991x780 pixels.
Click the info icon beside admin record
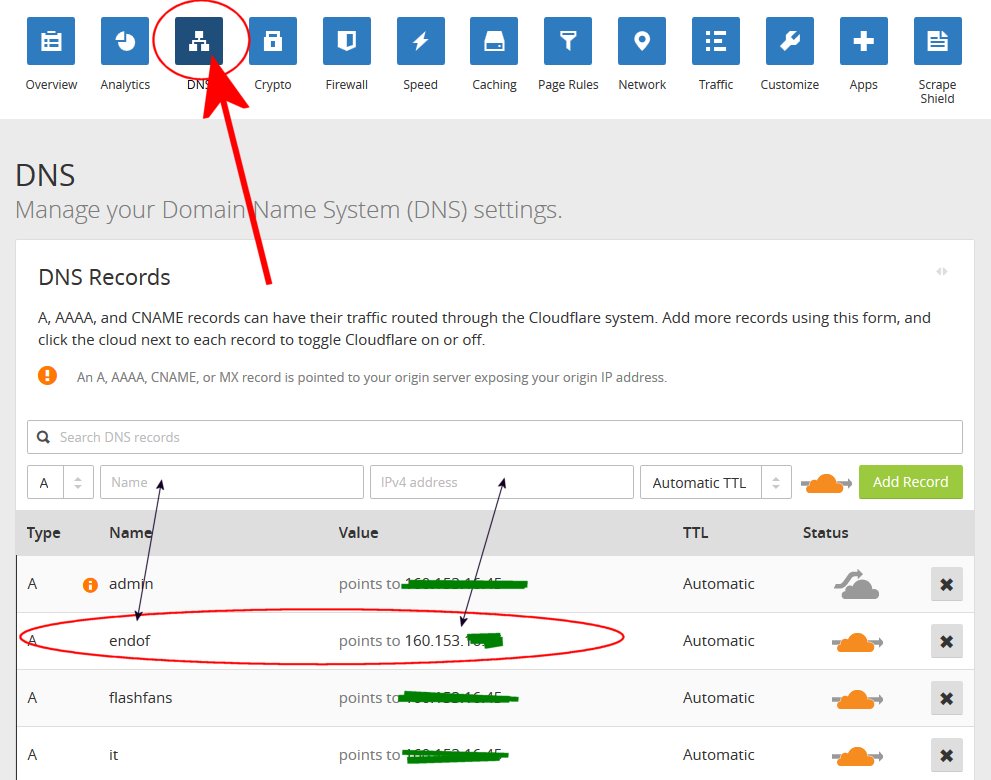[x=90, y=585]
